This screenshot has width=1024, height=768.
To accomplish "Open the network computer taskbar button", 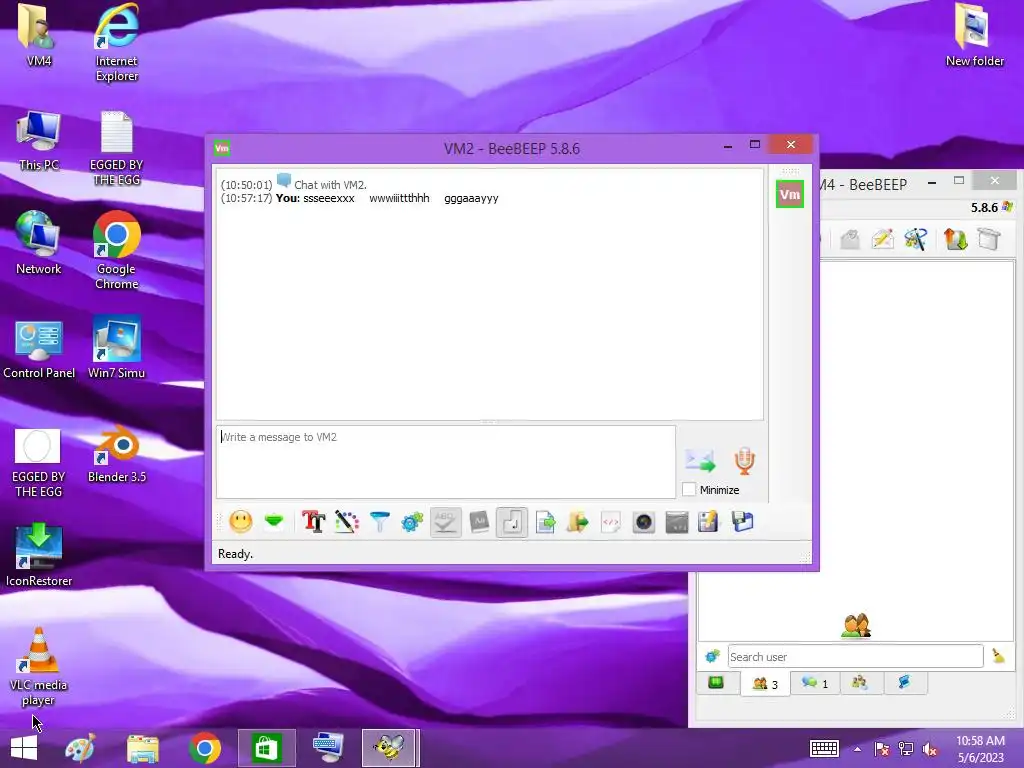I will pyautogui.click(x=328, y=748).
